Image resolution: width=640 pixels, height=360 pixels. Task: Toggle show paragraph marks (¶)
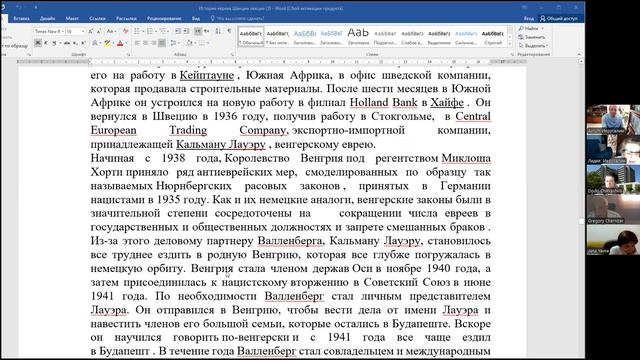(x=229, y=31)
